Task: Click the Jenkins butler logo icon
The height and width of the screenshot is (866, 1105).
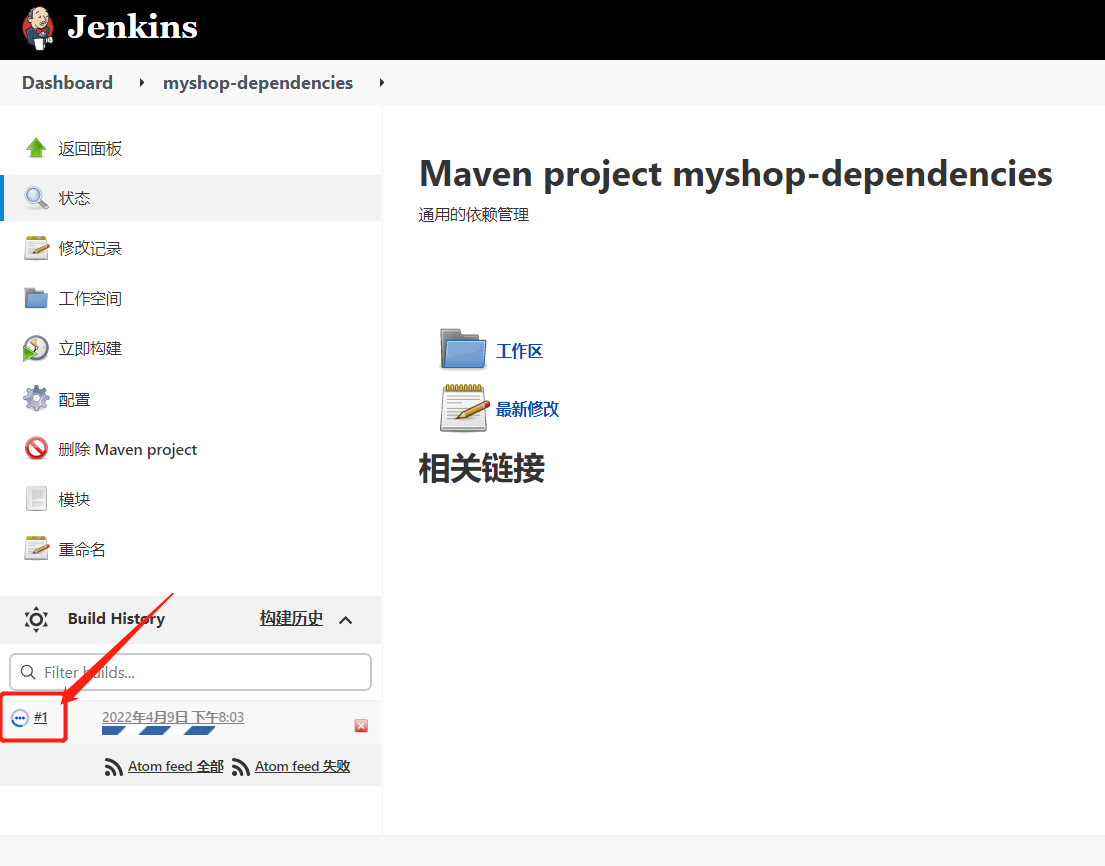Action: pos(38,28)
